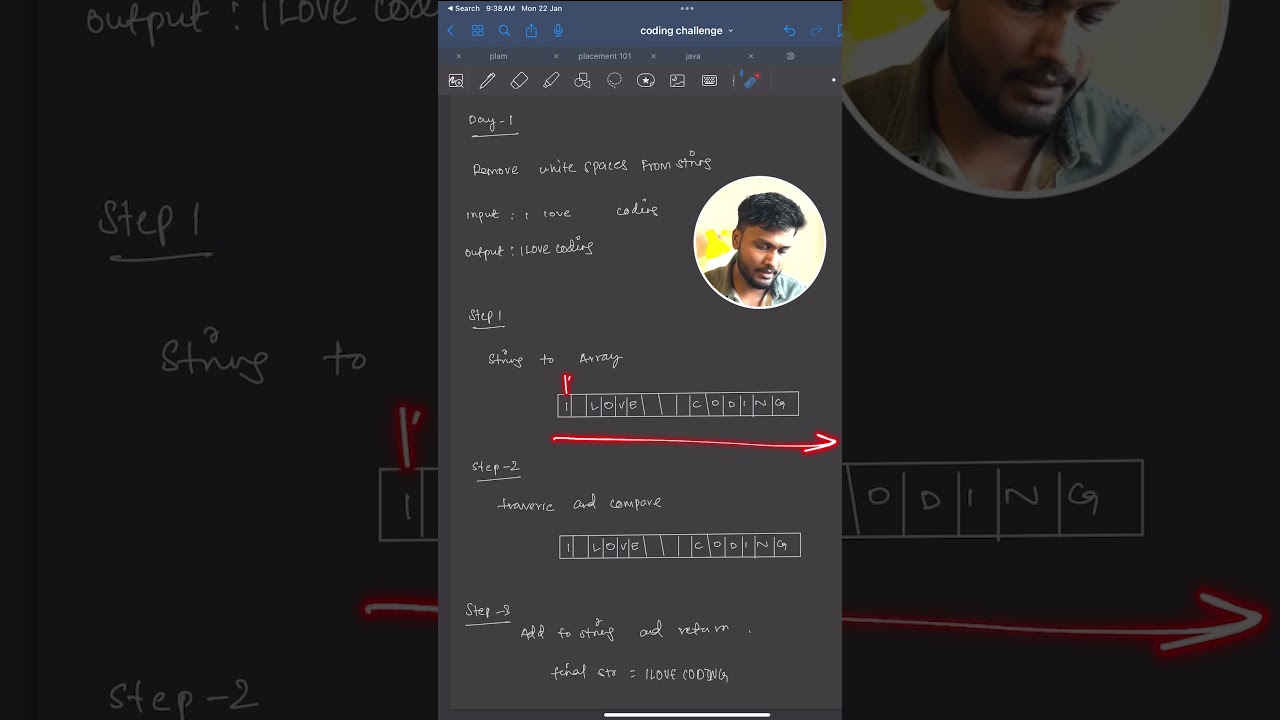This screenshot has width=1280, height=720.
Task: Tap the round presenter video overlay on the page
Action: [760, 242]
